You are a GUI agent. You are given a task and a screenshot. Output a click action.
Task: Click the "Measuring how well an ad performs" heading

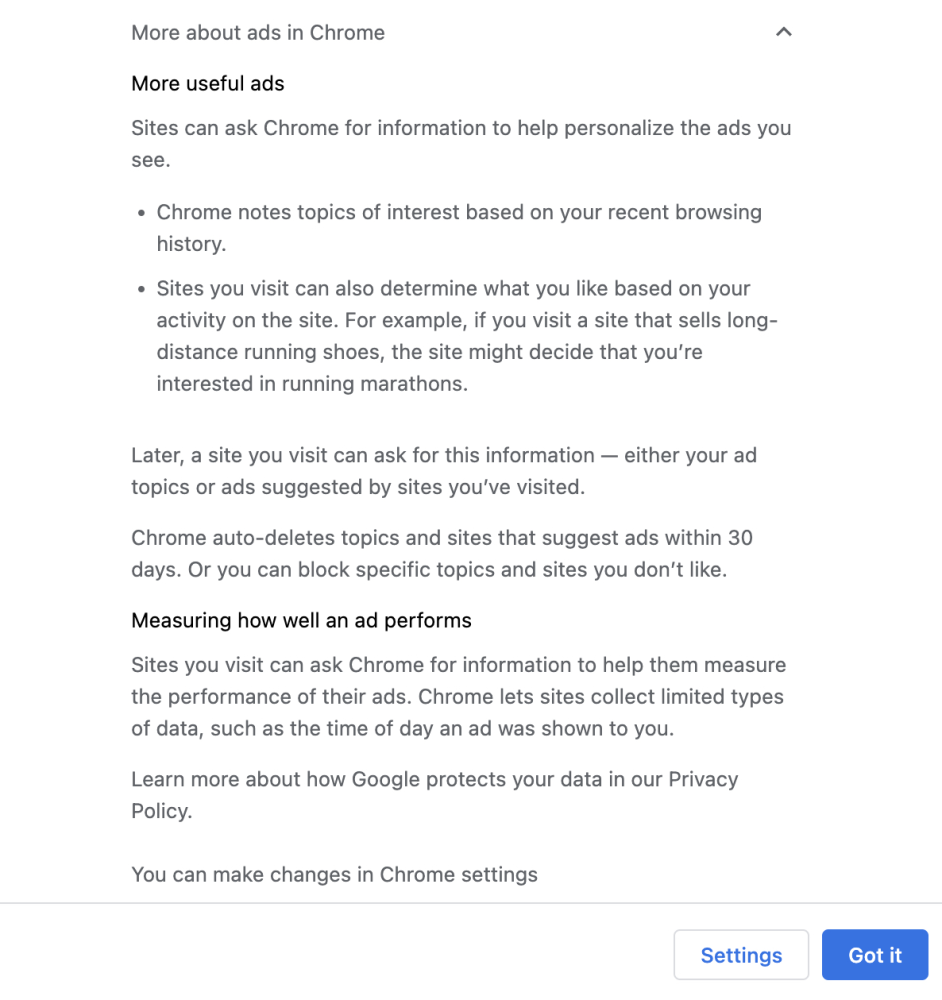pyautogui.click(x=301, y=621)
